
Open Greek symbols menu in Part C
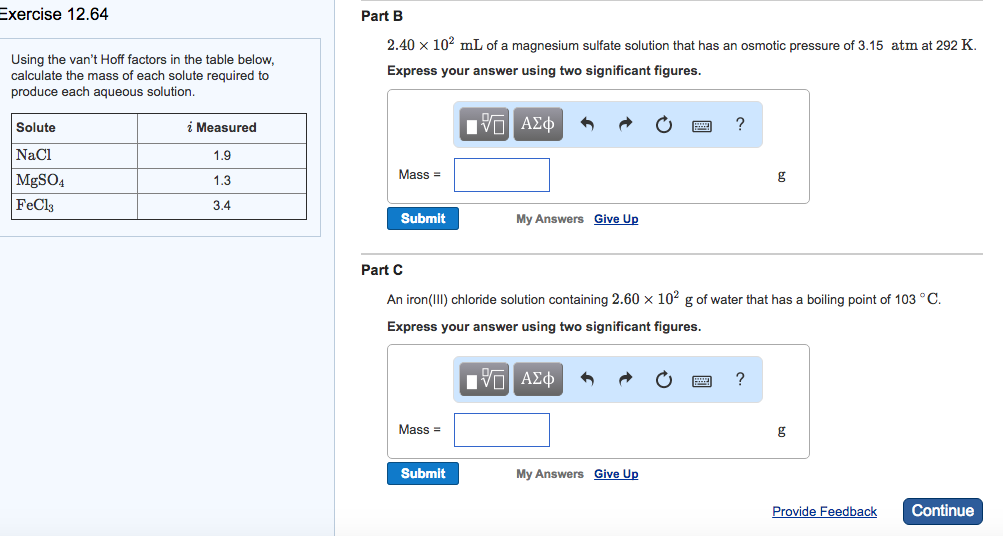tap(538, 379)
